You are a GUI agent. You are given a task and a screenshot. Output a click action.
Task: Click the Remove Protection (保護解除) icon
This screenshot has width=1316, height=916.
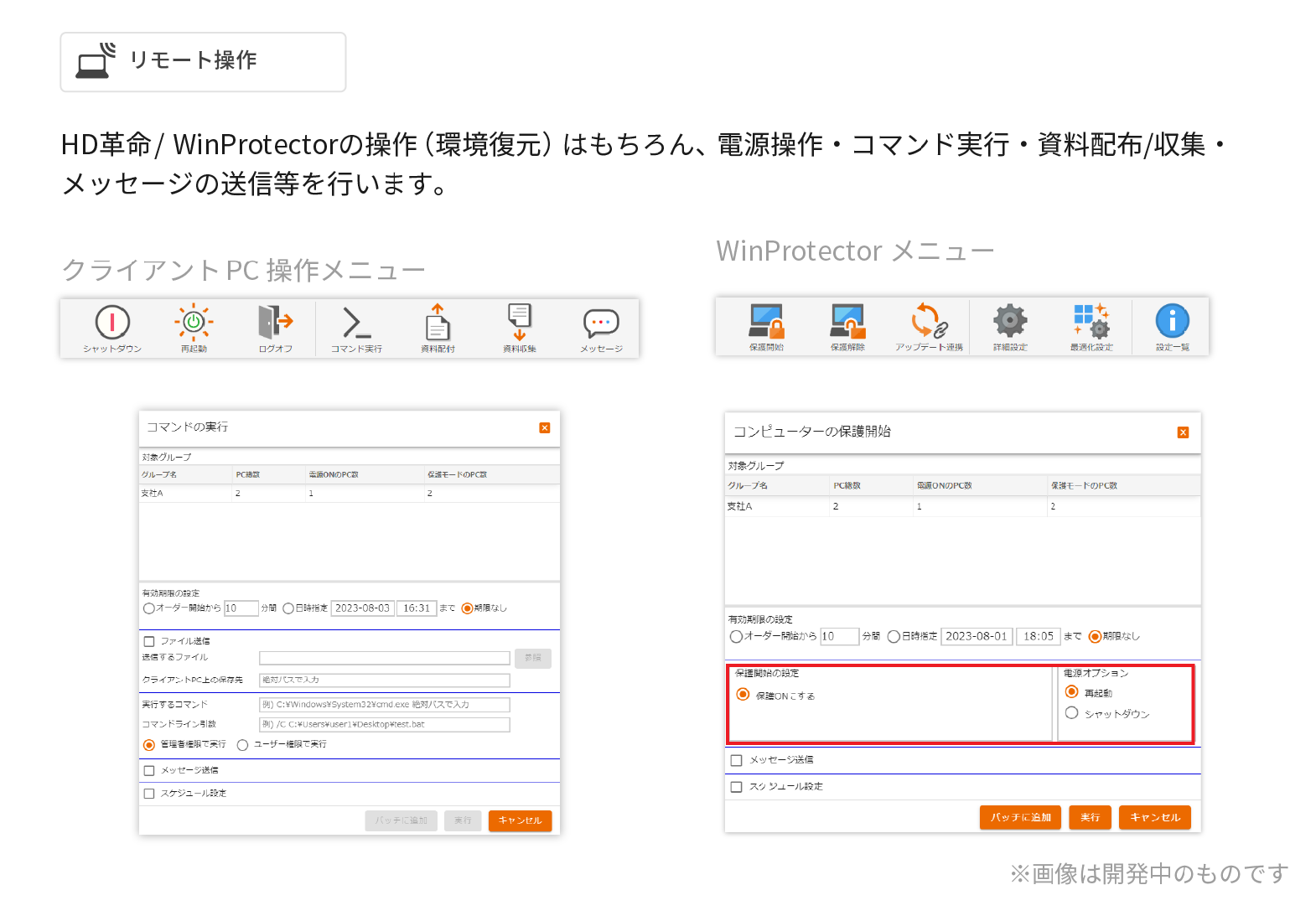[x=847, y=321]
